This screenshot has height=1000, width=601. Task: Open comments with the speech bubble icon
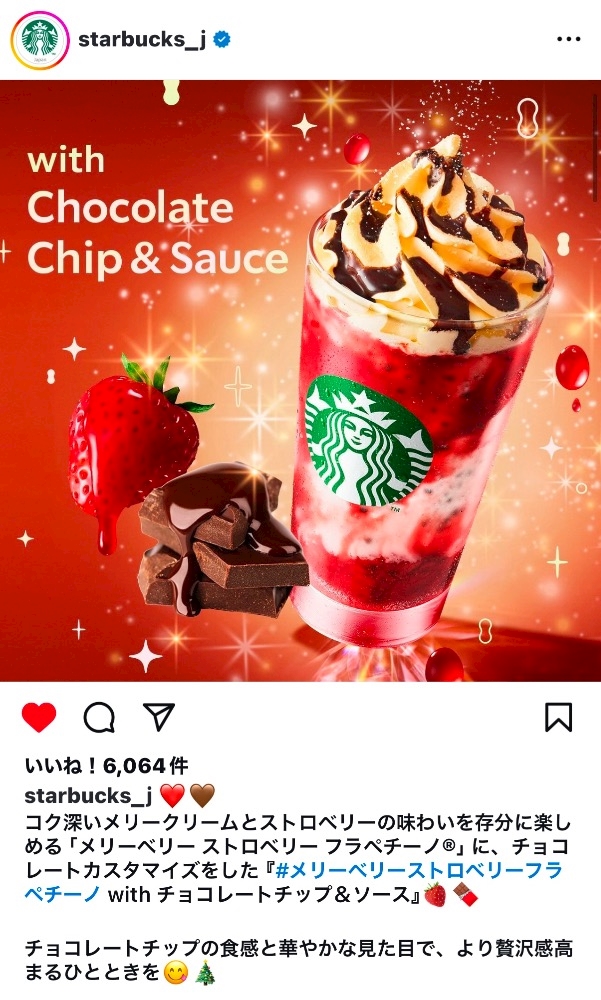[x=100, y=717]
